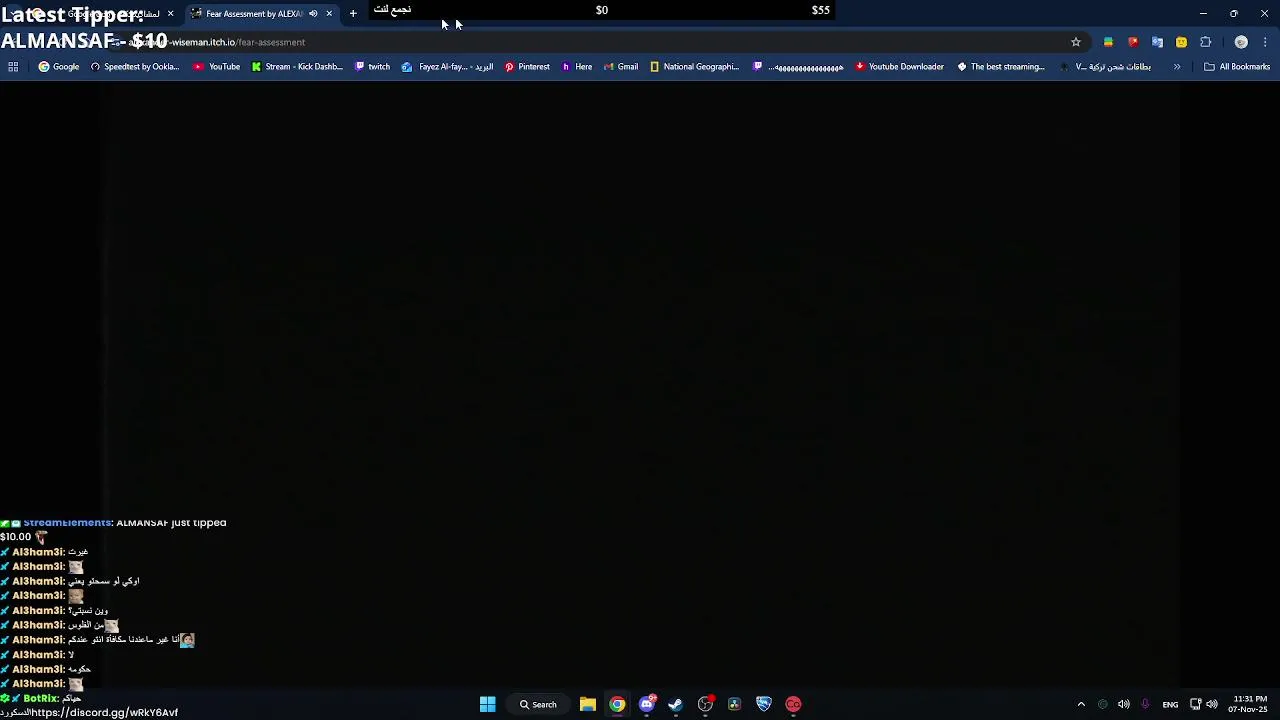1280x720 pixels.
Task: Open the Youtube Downloader bookmark
Action: click(899, 67)
